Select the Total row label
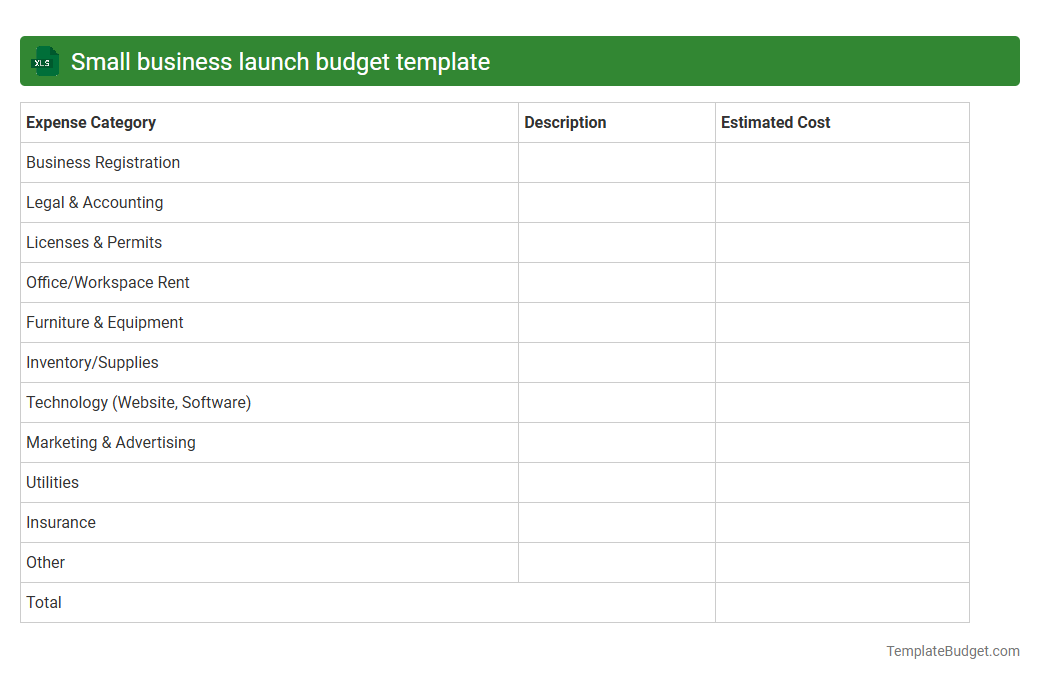This screenshot has width=1040, height=680. [43, 602]
